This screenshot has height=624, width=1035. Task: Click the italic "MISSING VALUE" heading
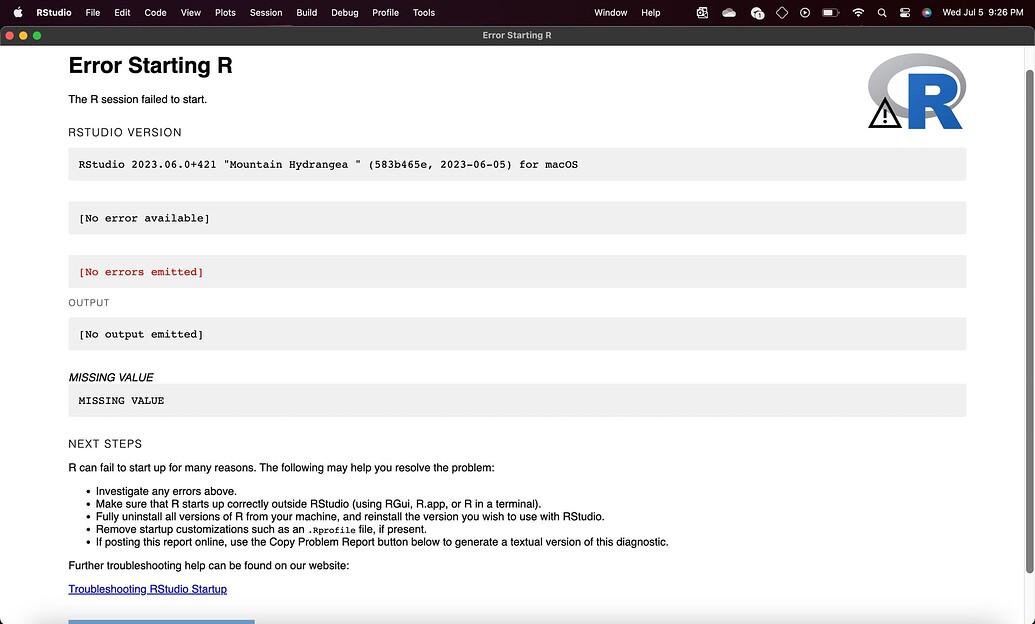tap(111, 378)
